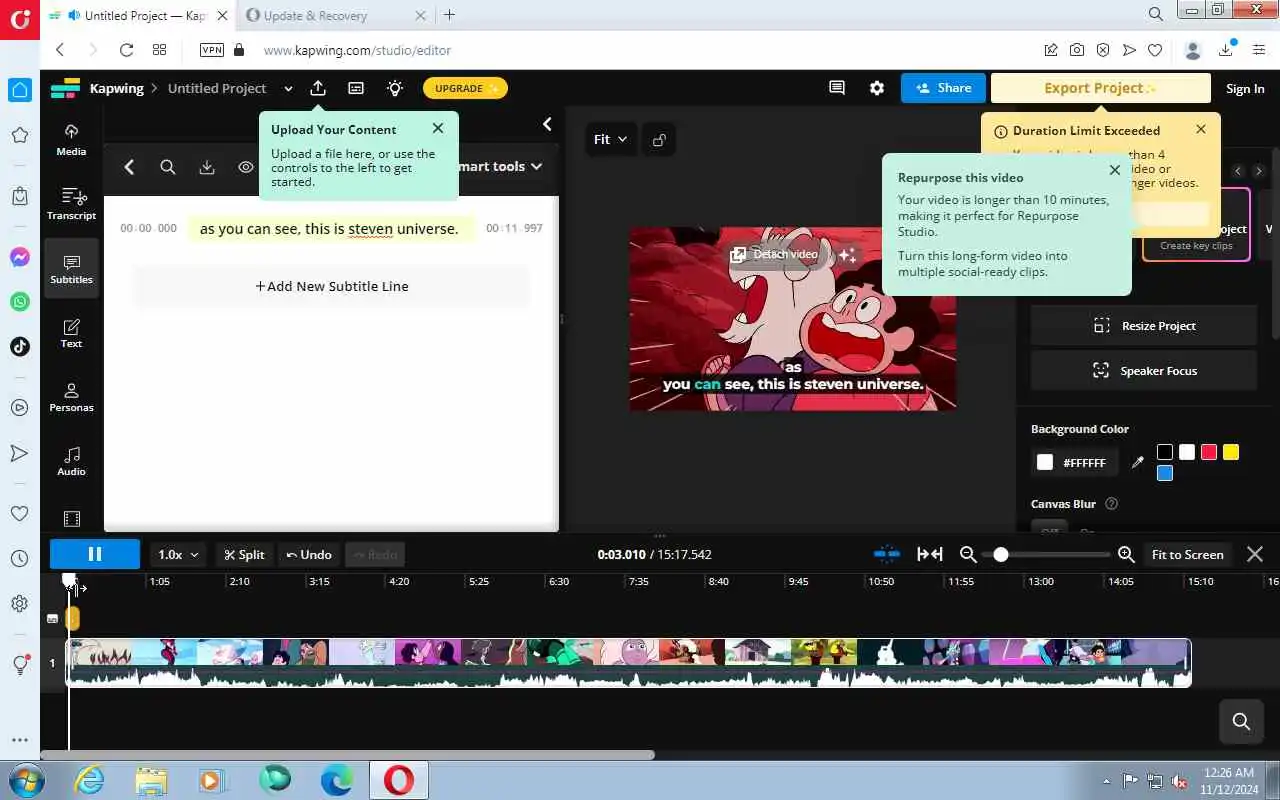
Task: Click the yellow UPGRADE button
Action: coord(465,88)
